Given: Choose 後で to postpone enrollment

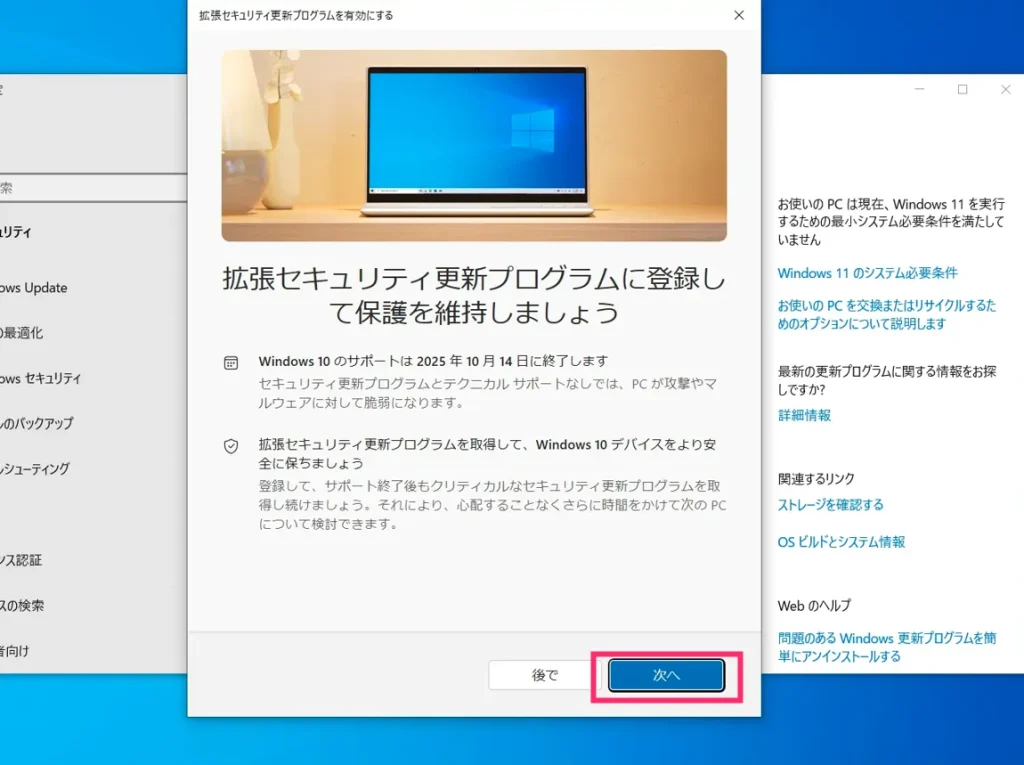Looking at the screenshot, I should click(545, 675).
